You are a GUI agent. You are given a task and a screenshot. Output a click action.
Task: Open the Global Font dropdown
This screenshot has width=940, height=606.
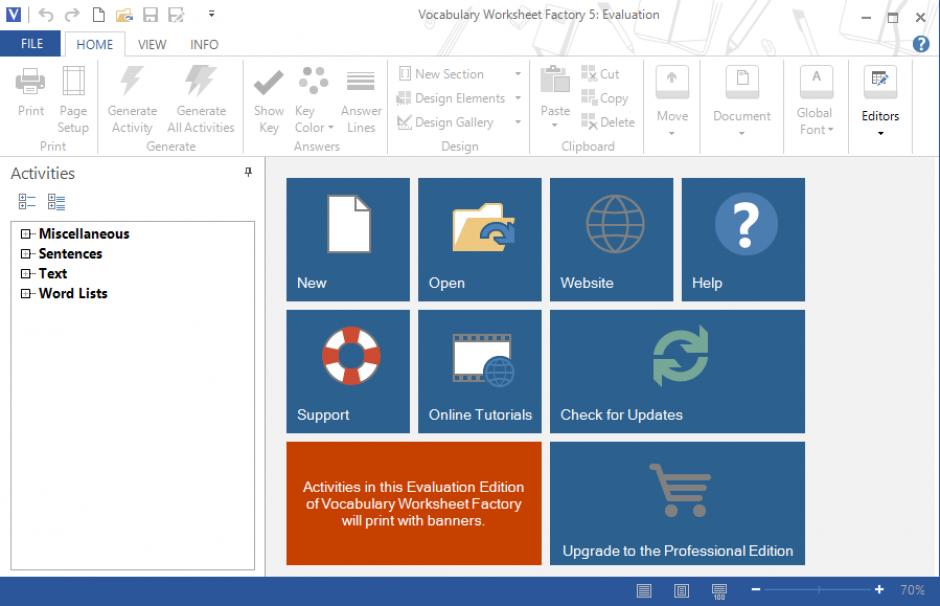pos(816,101)
